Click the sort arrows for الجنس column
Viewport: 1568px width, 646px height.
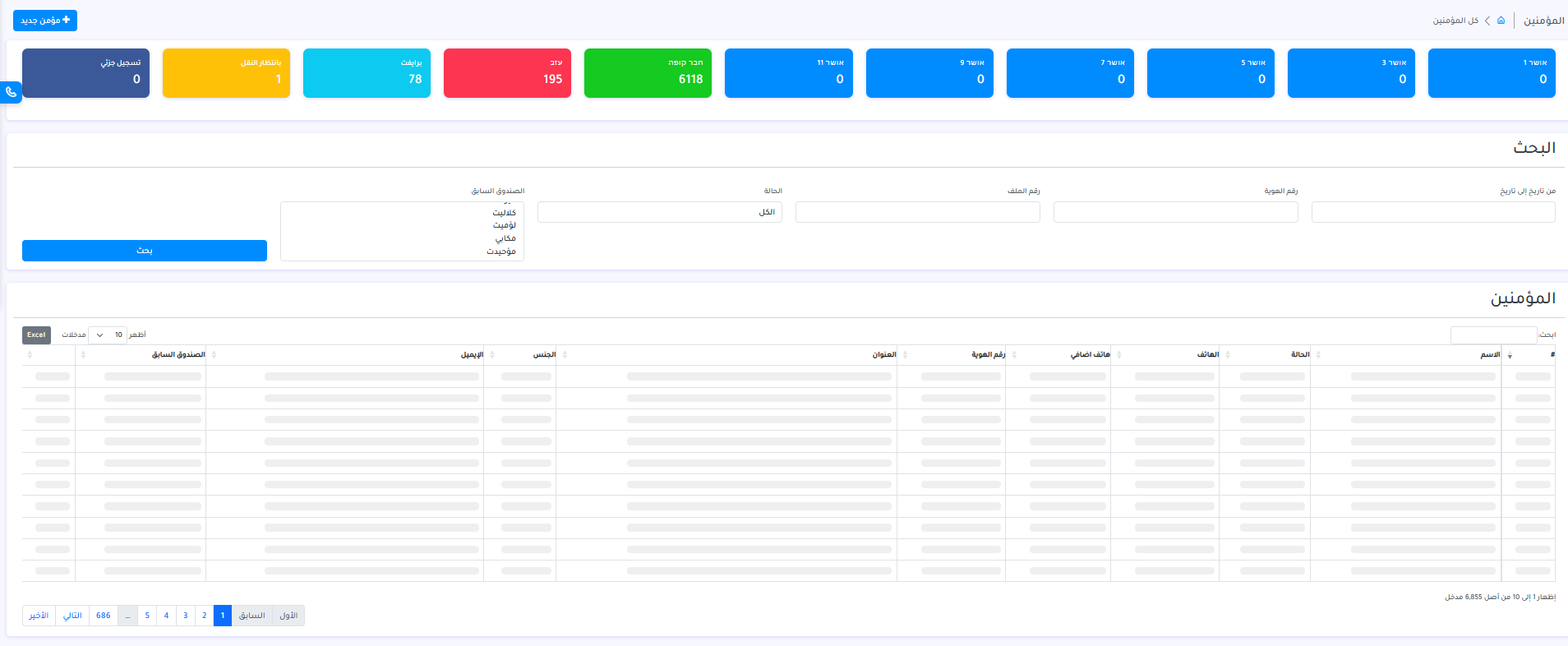[x=565, y=355]
